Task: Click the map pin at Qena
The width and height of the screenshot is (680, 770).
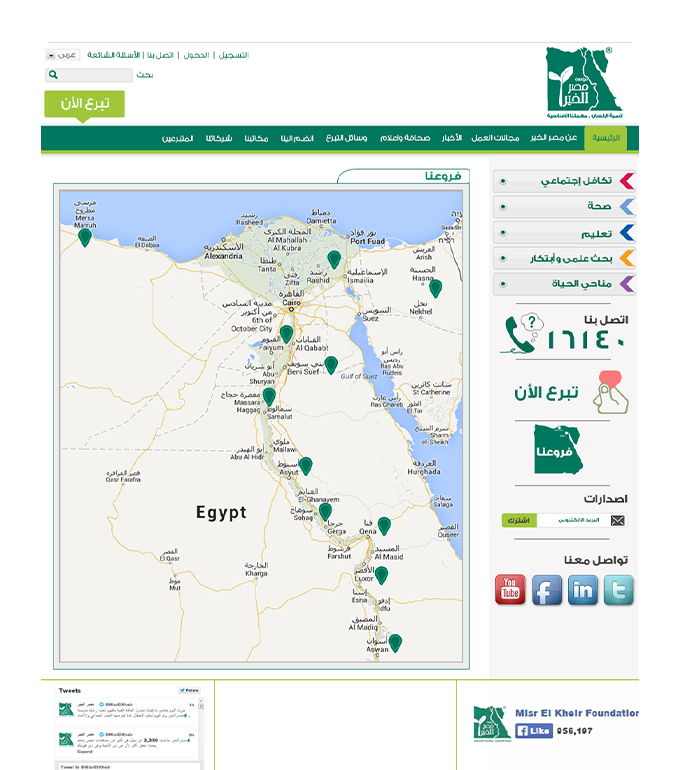Action: [384, 526]
